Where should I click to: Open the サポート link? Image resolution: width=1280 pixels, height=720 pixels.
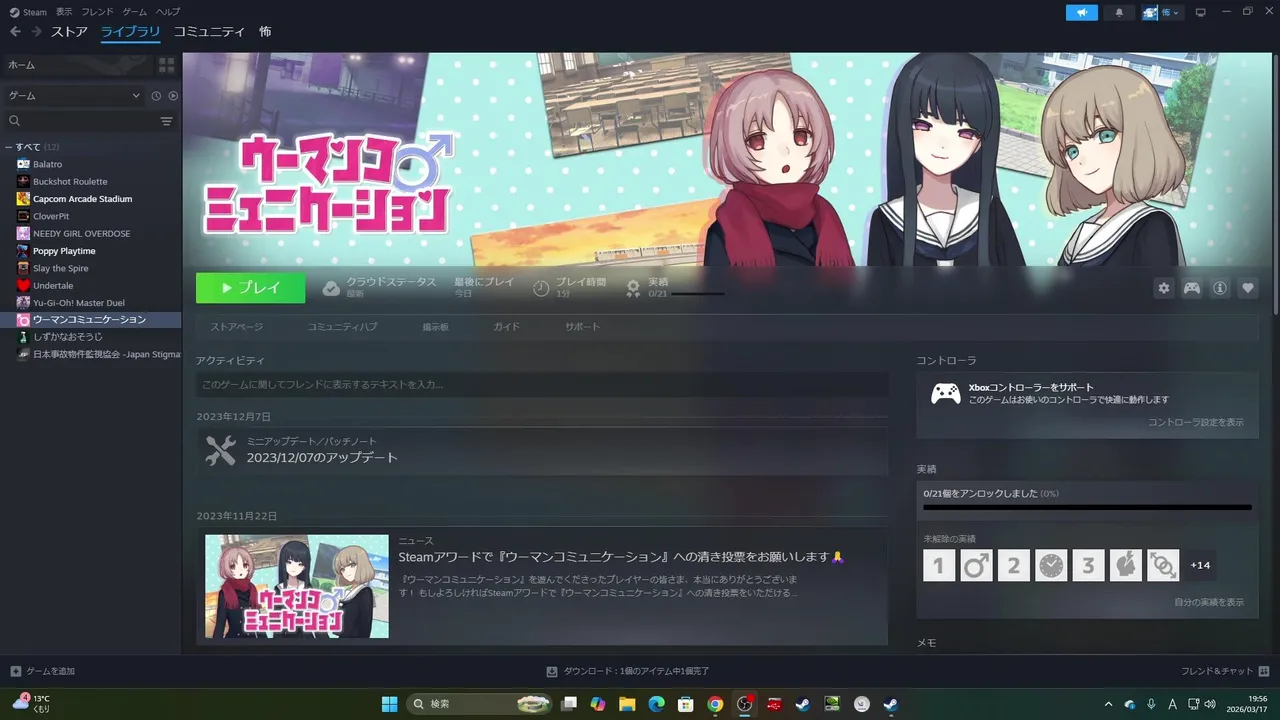coord(582,327)
